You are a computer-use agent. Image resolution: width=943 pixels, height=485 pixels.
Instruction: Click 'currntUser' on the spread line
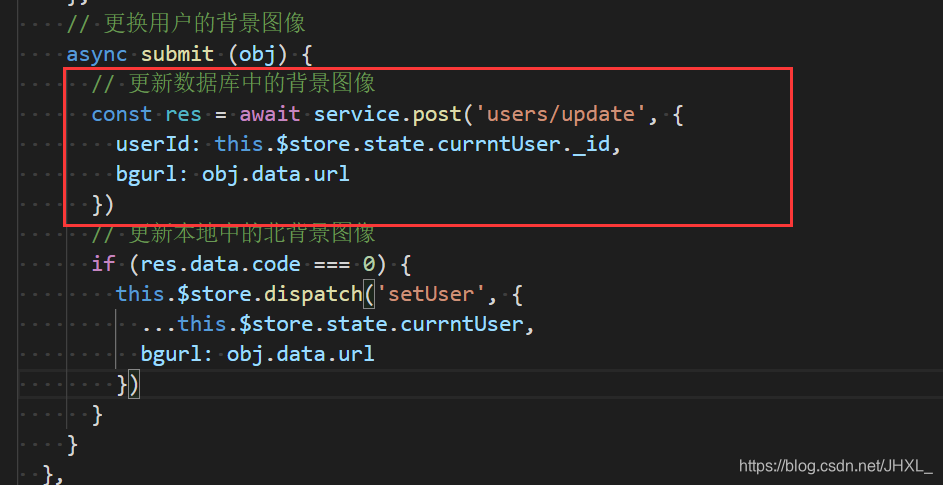[462, 324]
